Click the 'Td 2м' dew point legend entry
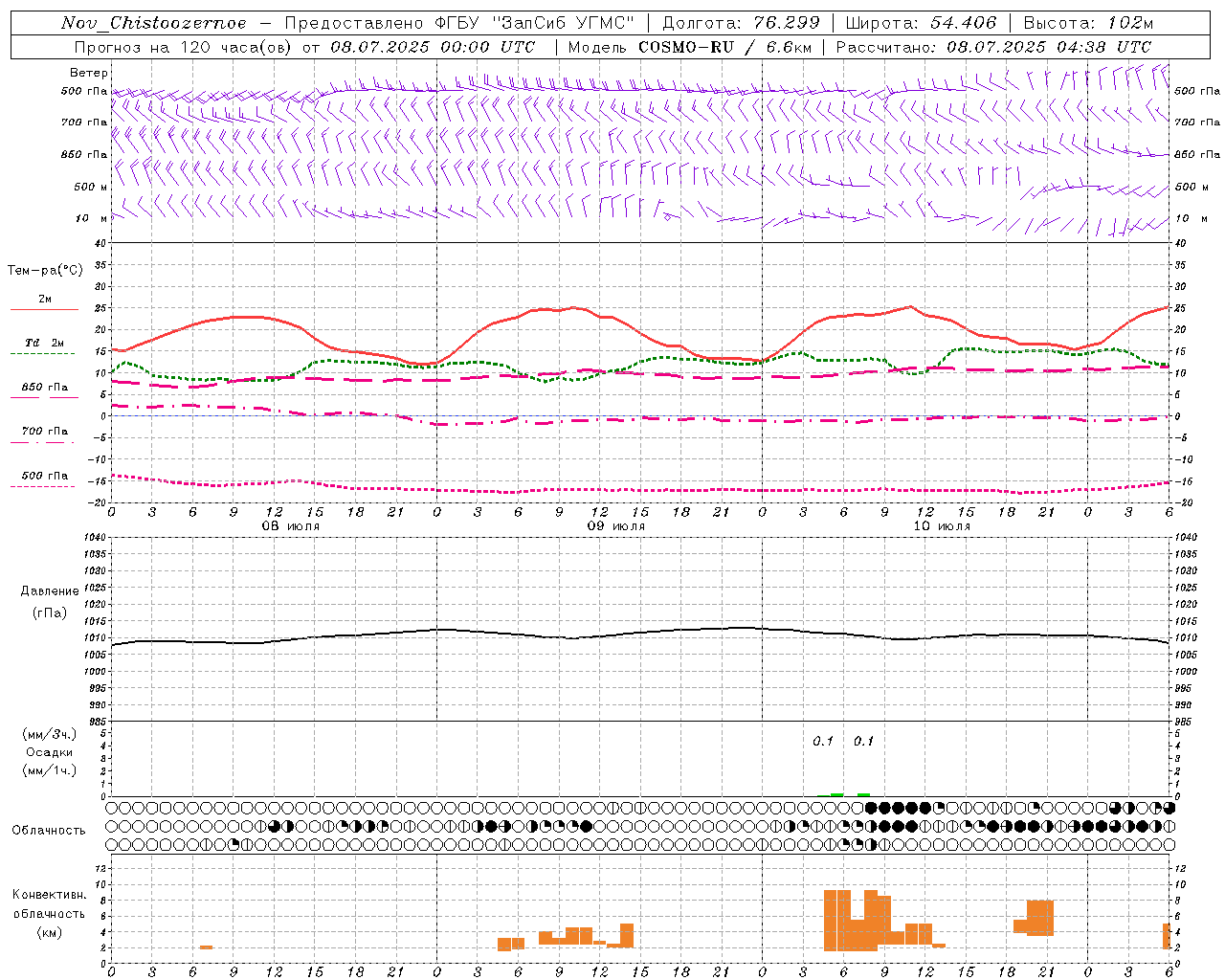 45,343
